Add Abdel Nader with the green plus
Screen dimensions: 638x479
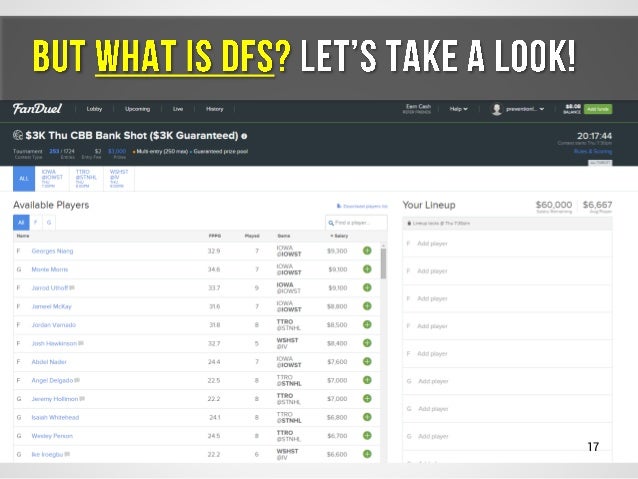point(367,361)
